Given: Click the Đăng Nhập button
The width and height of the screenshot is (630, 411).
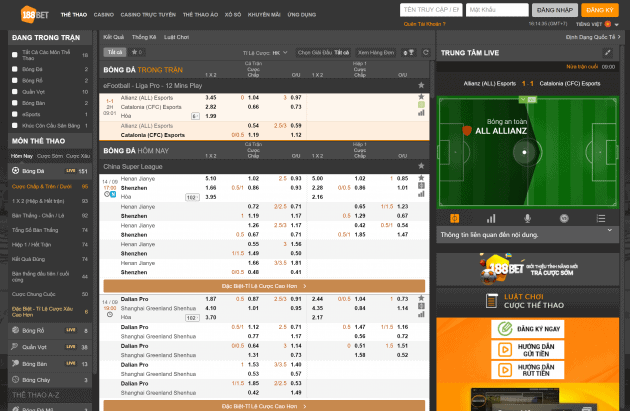Looking at the screenshot, I should (x=555, y=9).
